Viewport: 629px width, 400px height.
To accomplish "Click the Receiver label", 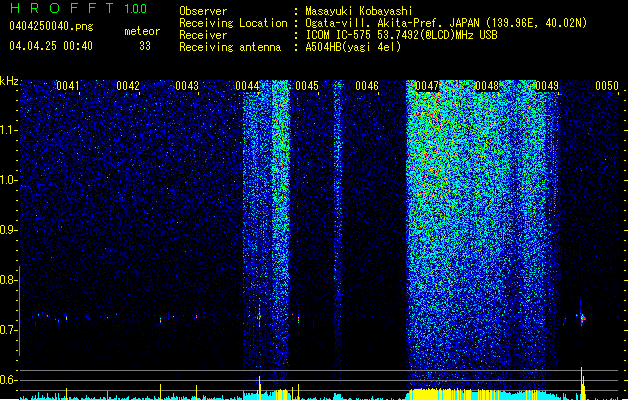I will (203, 35).
